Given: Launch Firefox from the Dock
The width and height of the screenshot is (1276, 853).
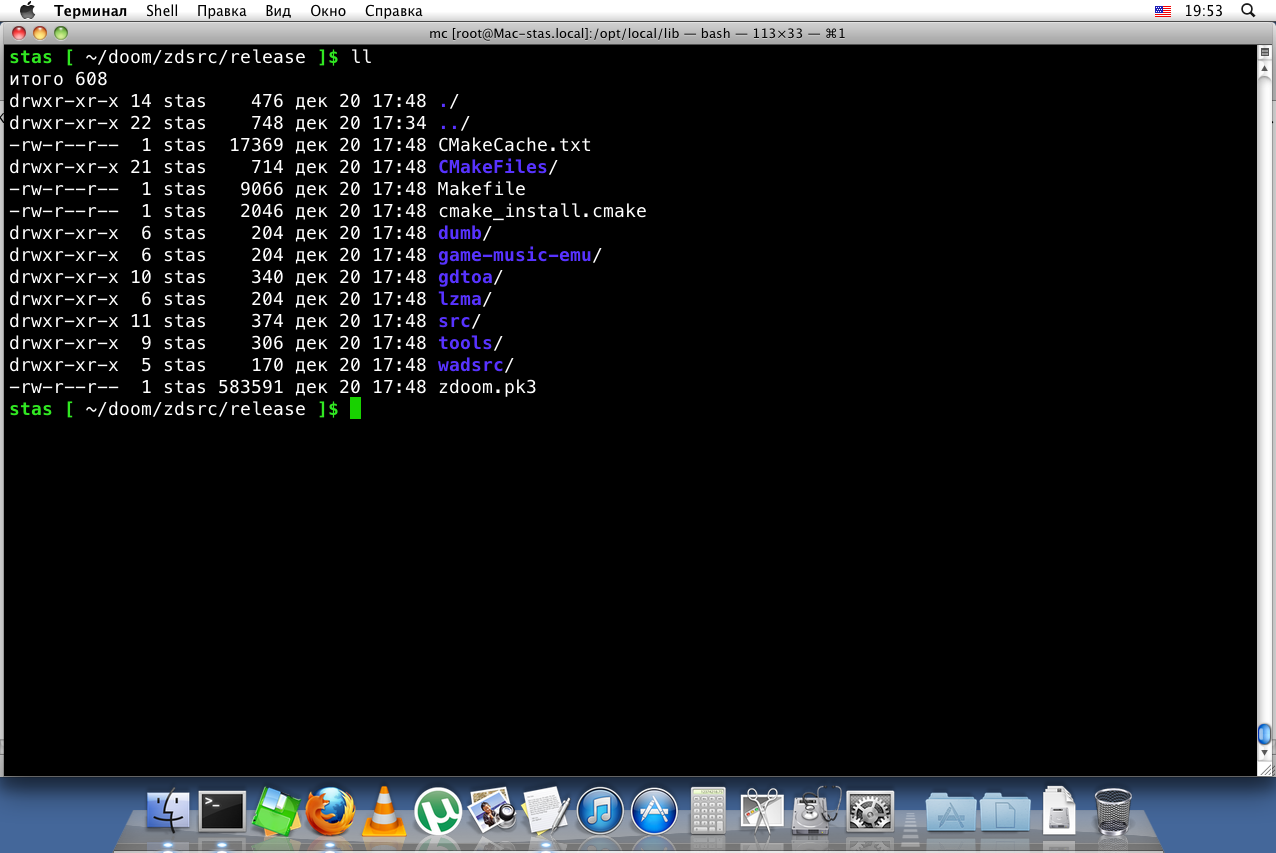Looking at the screenshot, I should (330, 809).
